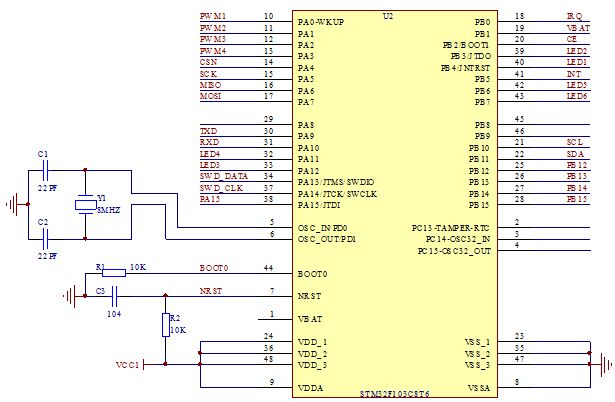Click the OSC_IN/PD0 pin name

coord(322,228)
